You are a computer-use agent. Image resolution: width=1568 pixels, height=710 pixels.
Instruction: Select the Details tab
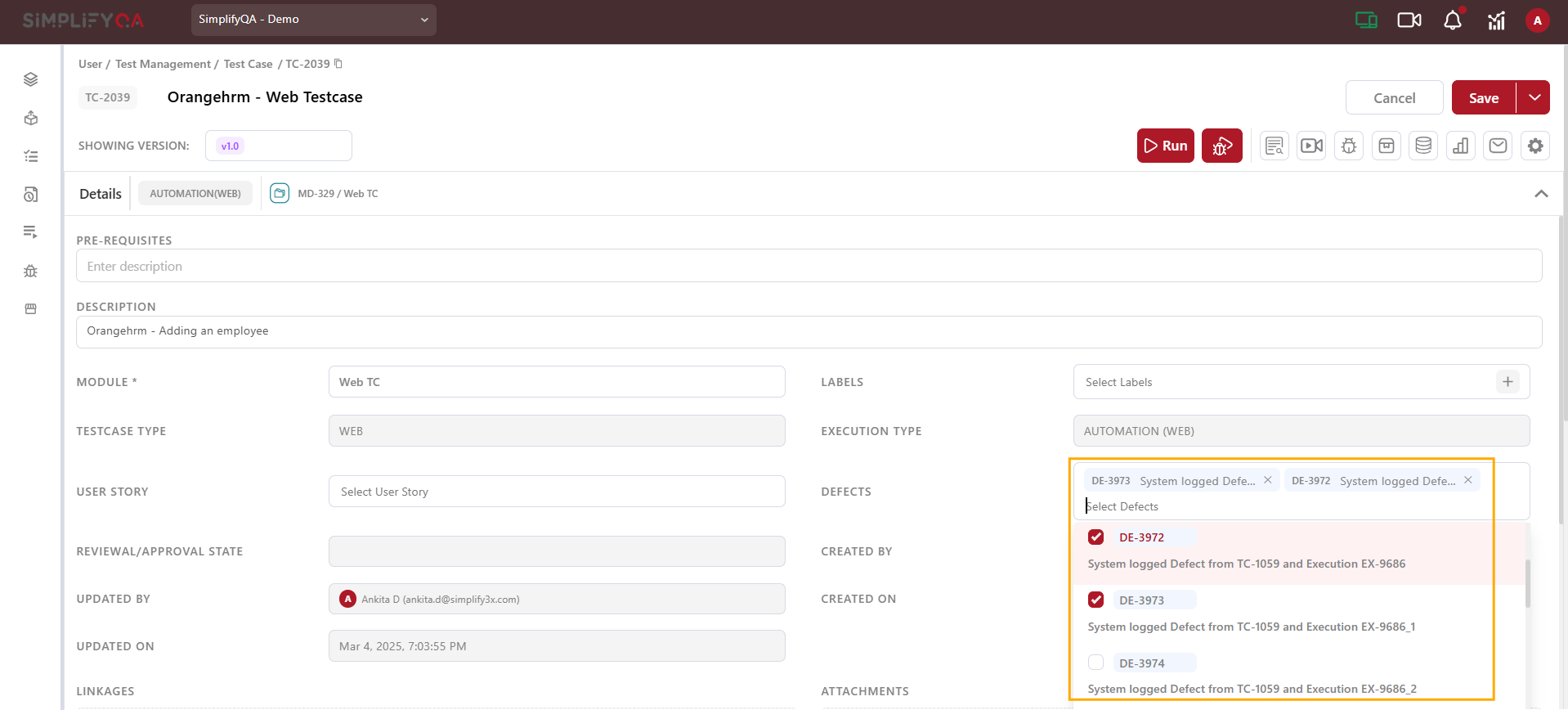[100, 194]
